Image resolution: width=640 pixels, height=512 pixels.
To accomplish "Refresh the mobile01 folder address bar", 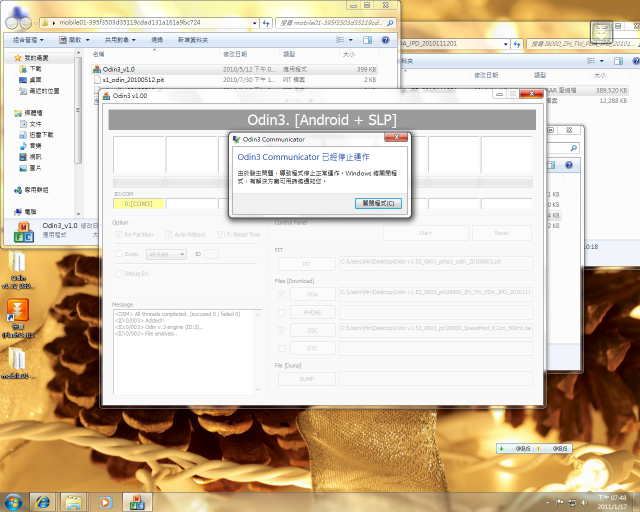I will [267, 23].
